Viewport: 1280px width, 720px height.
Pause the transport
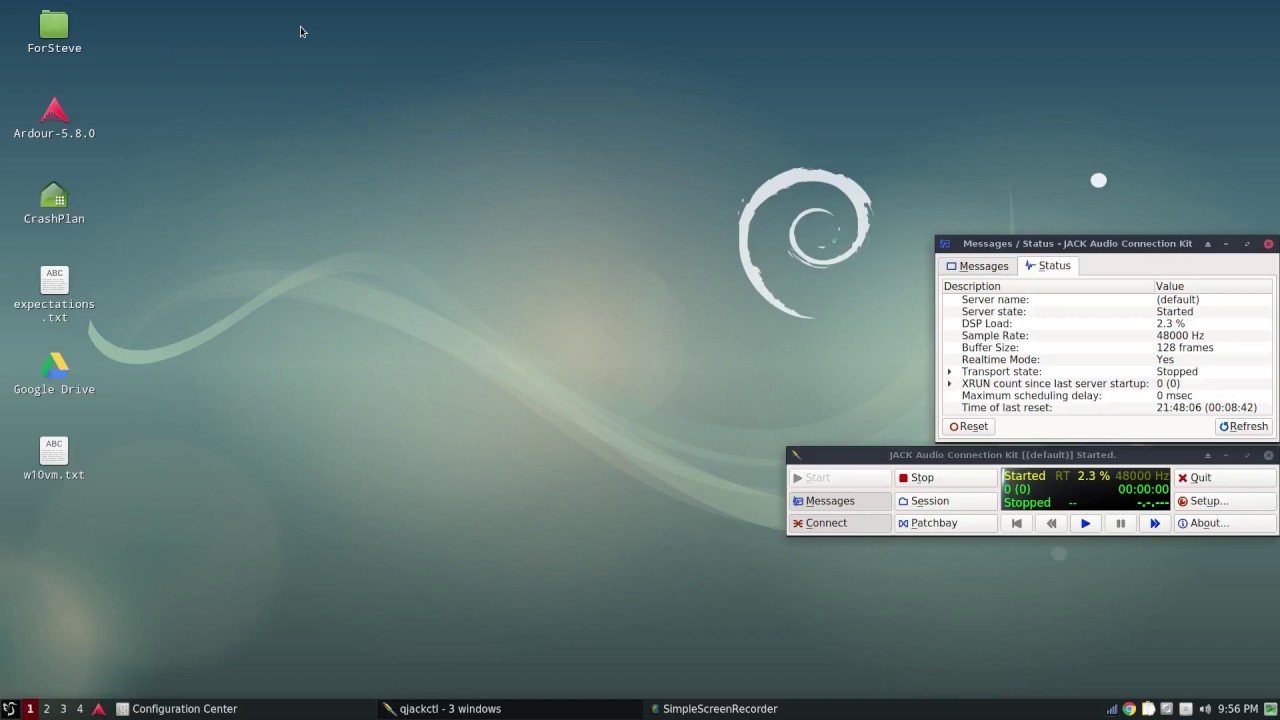point(1120,523)
